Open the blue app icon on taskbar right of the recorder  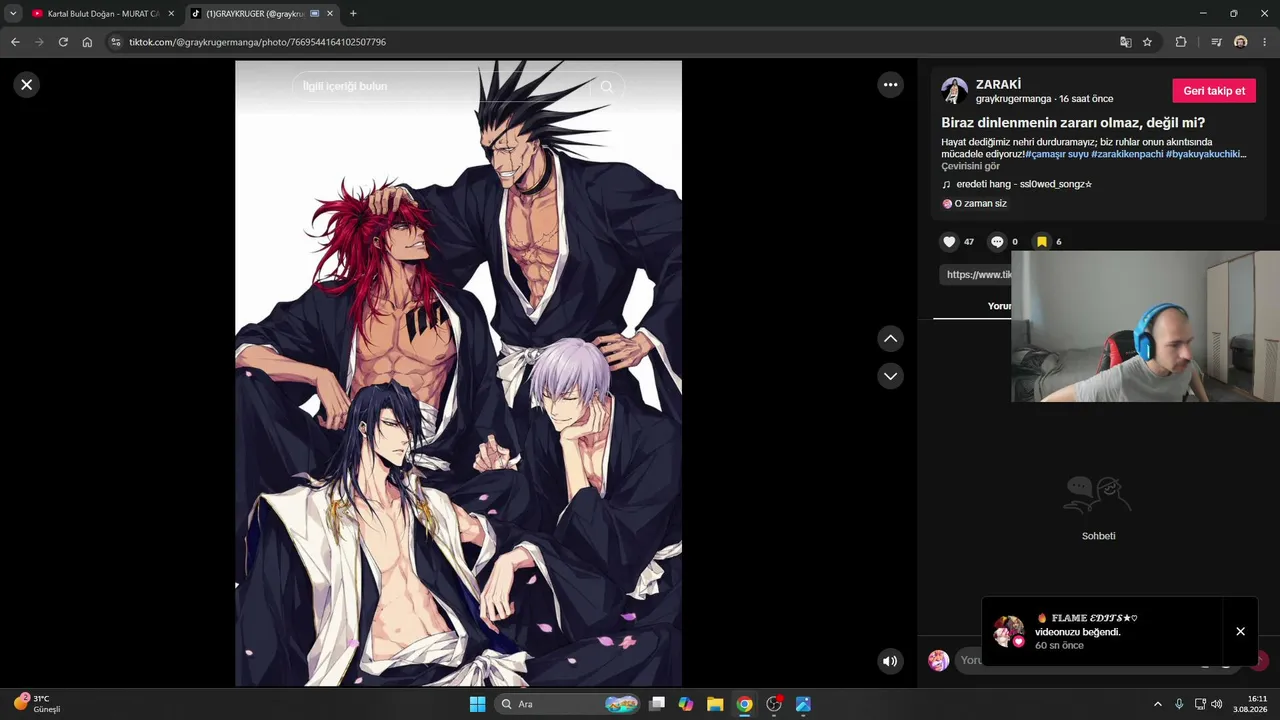pos(803,704)
